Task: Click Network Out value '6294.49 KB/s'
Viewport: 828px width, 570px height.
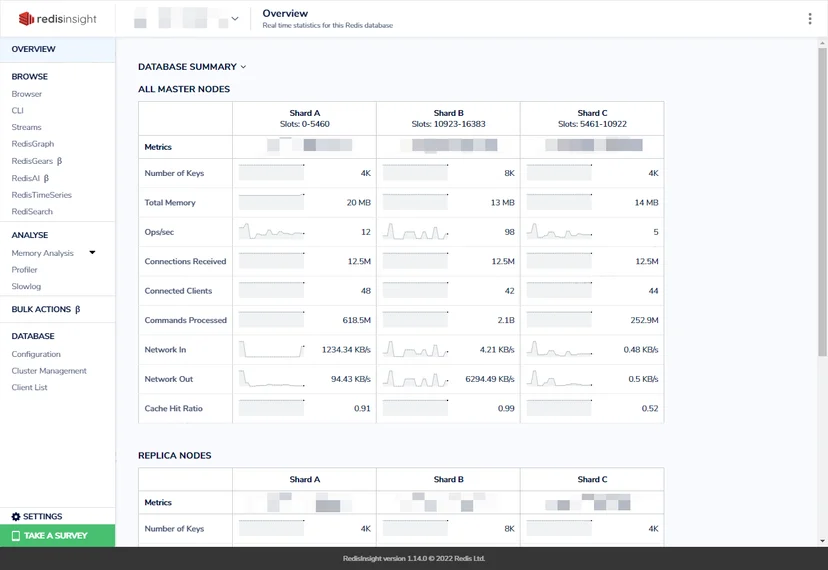Action: point(490,379)
